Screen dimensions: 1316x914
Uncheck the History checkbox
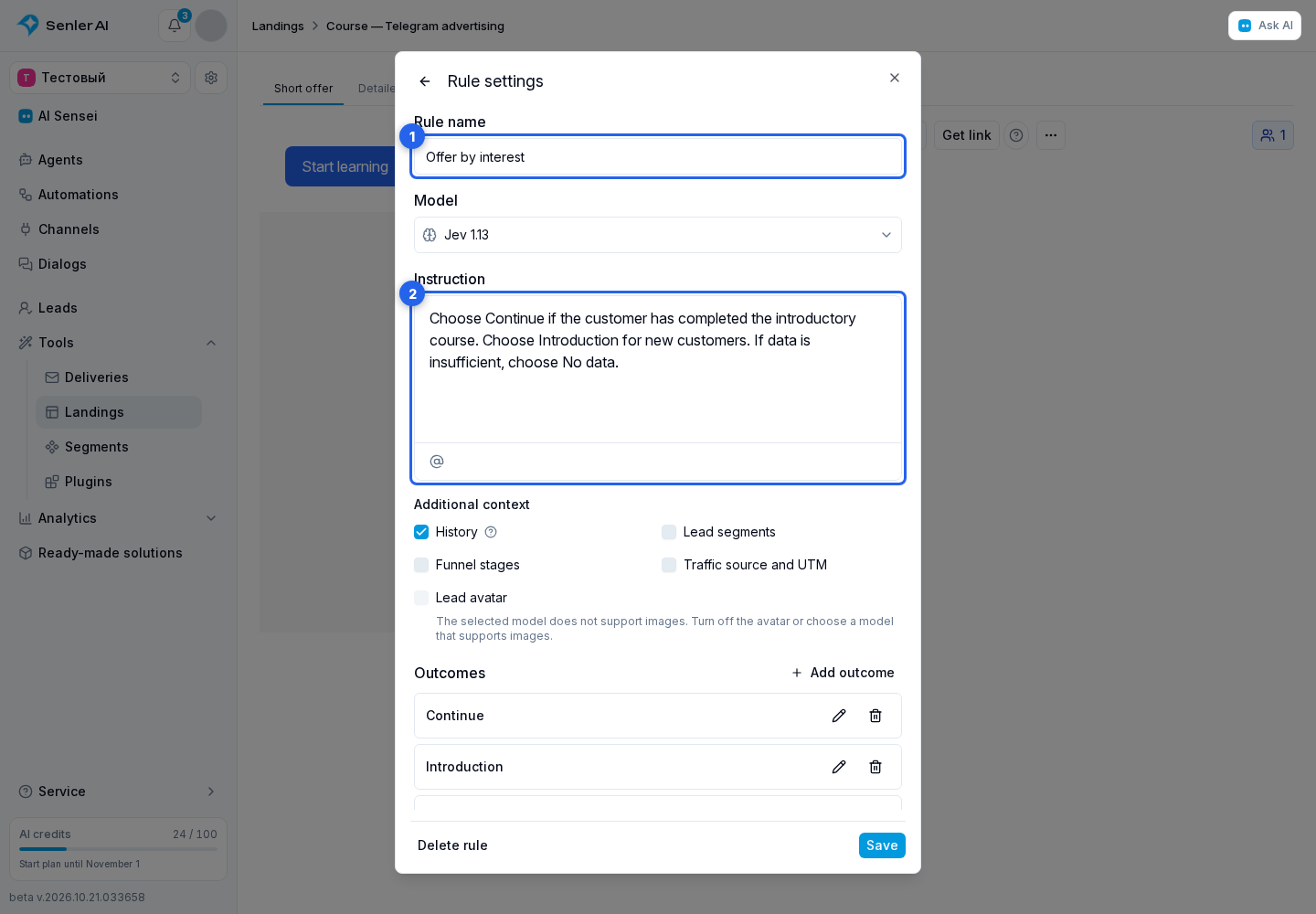(421, 532)
